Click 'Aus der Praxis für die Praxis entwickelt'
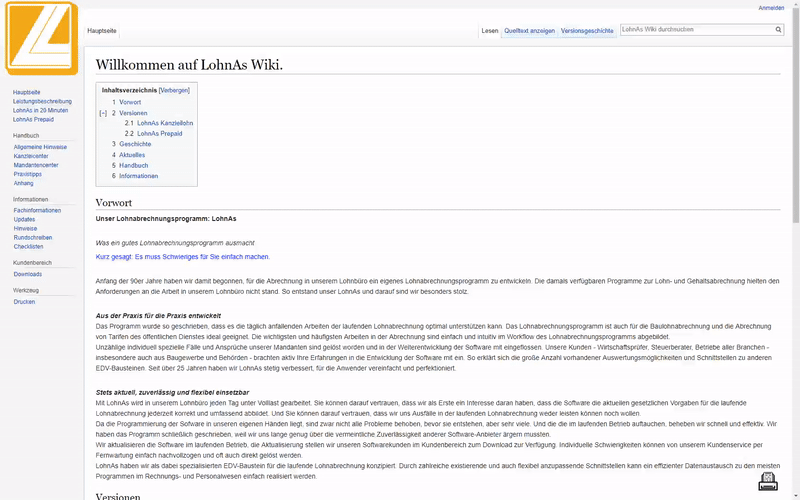Viewport: 800px width, 500px height. [x=158, y=316]
